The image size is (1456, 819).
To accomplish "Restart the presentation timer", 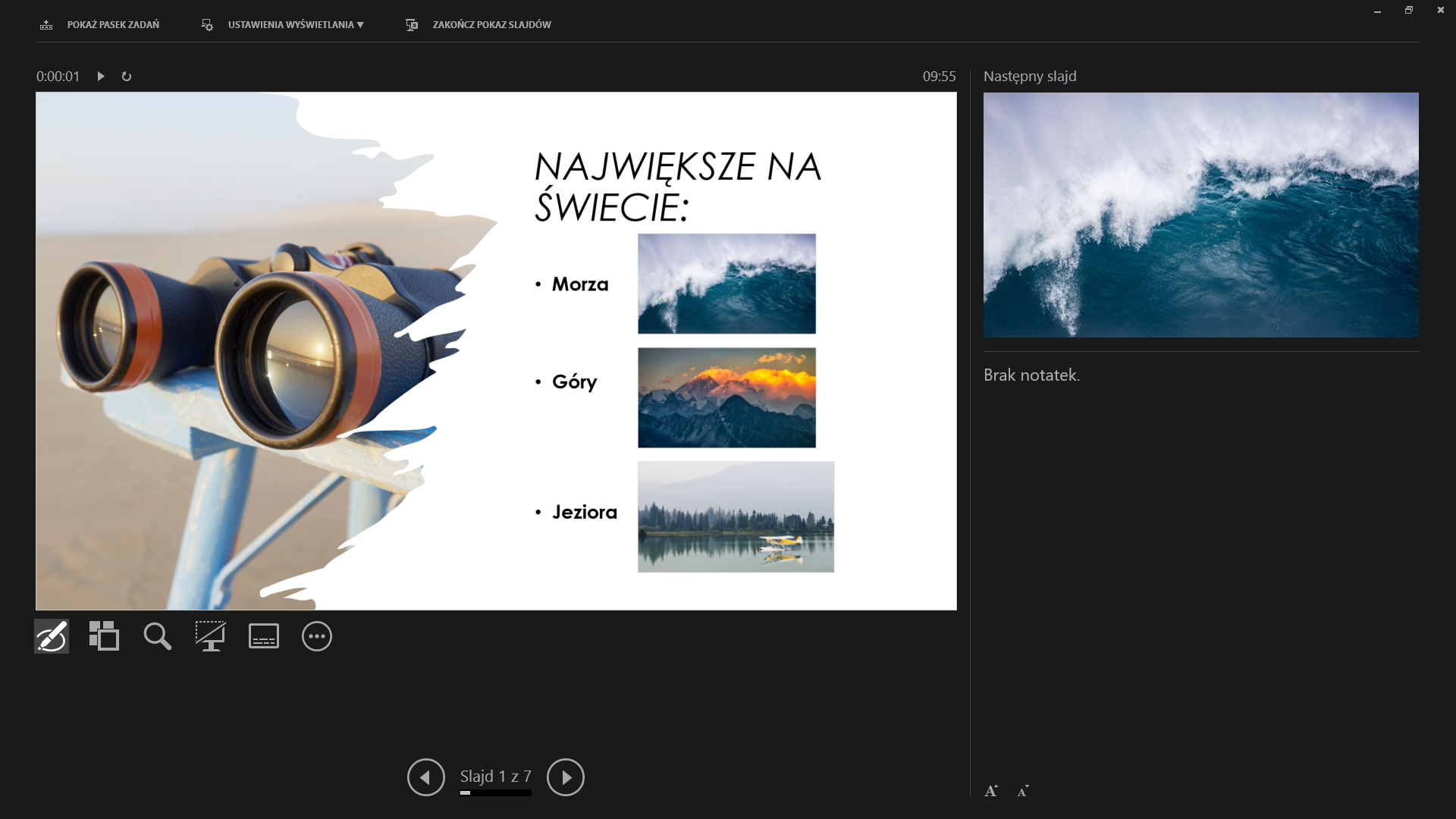I will click(x=126, y=76).
